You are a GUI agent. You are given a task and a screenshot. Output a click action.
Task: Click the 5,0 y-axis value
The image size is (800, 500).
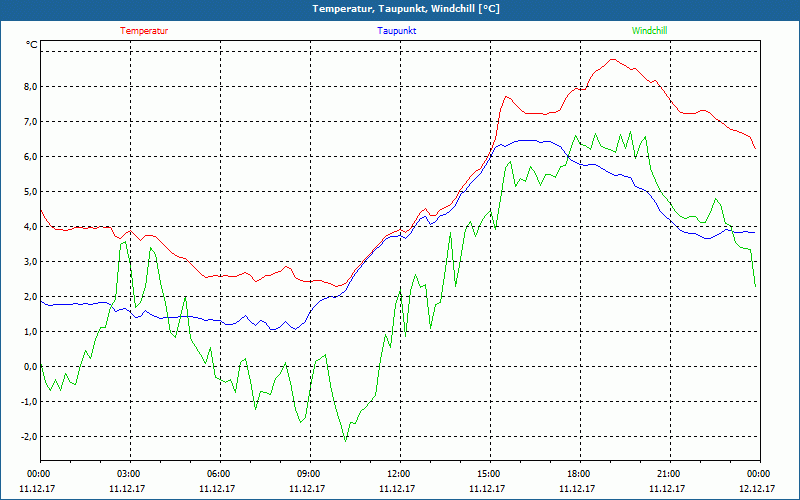click(31, 191)
